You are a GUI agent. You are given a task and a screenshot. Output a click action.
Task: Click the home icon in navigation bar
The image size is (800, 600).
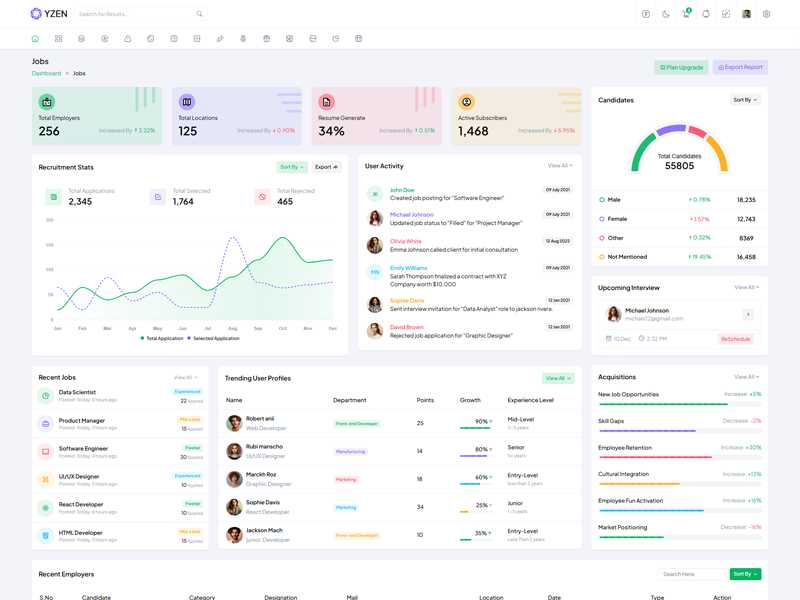pyautogui.click(x=36, y=39)
